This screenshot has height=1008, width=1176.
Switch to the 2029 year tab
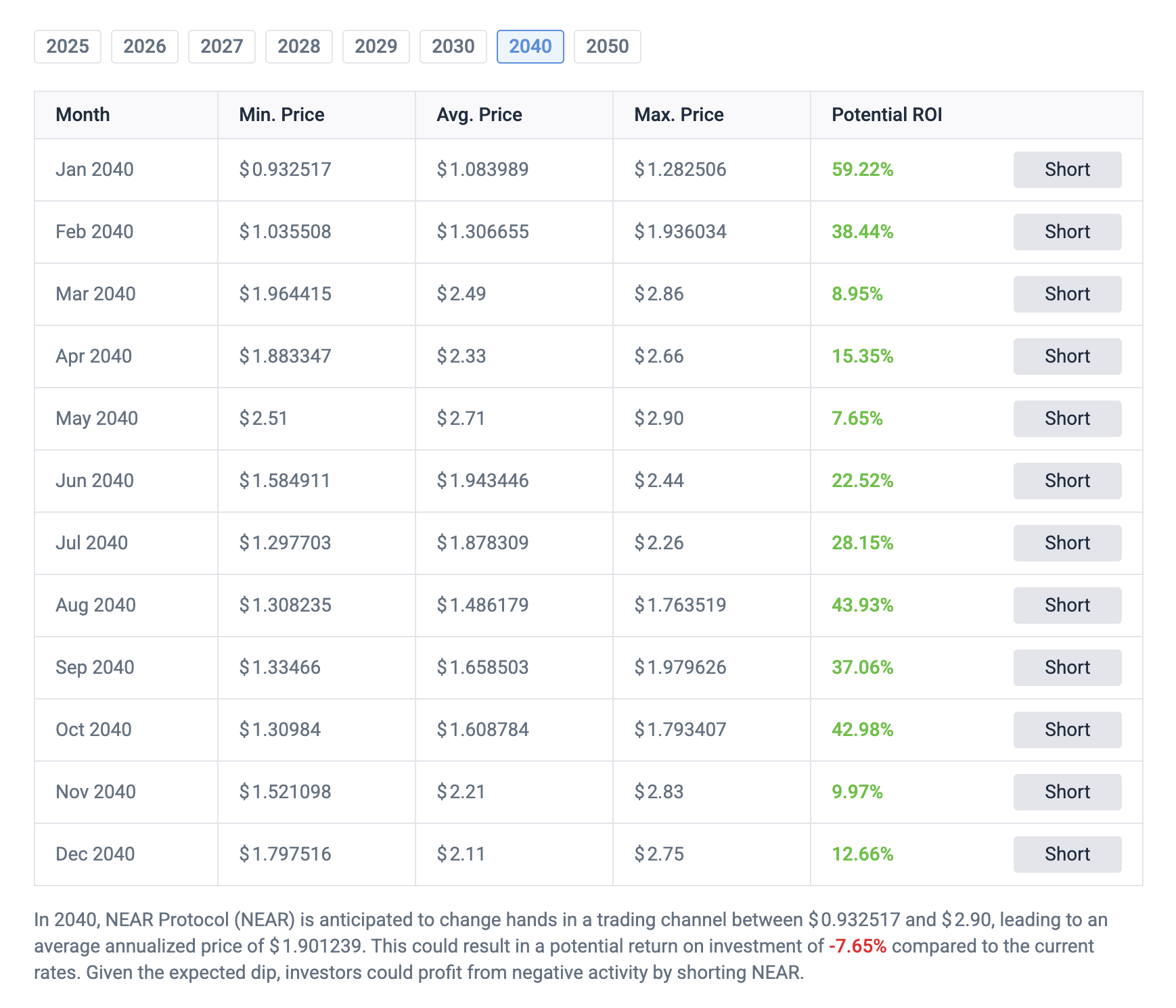click(376, 47)
